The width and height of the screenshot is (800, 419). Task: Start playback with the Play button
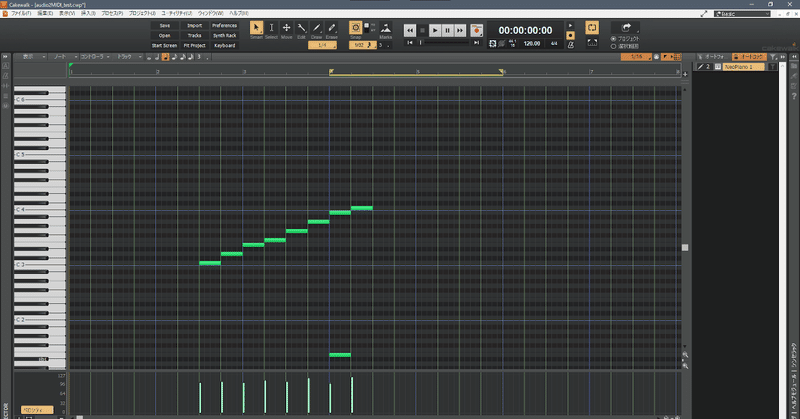coord(435,31)
